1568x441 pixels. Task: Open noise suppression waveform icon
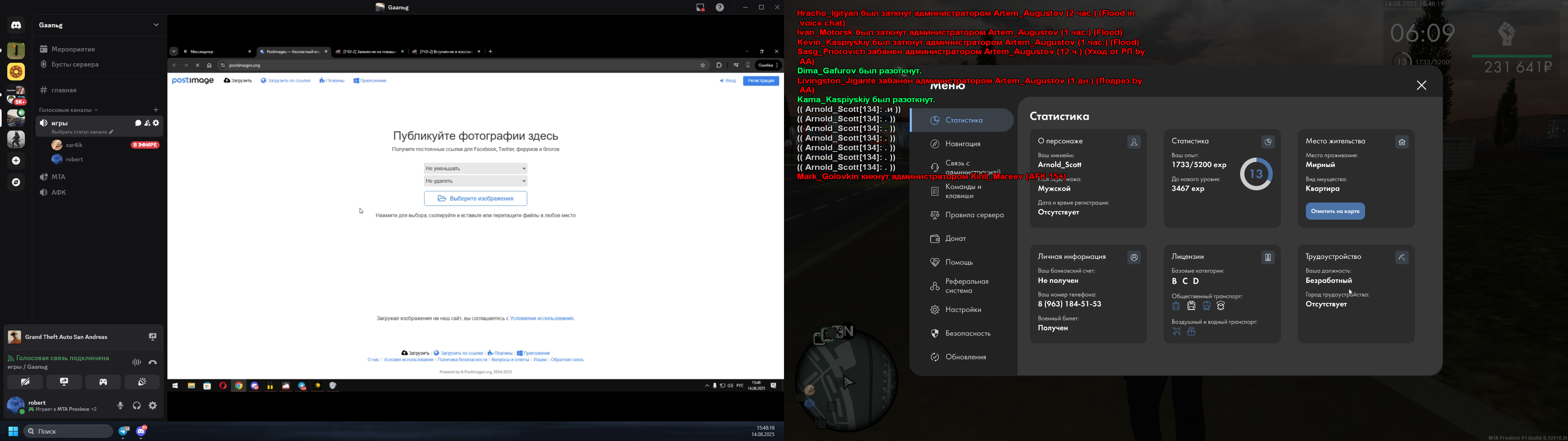pos(136,363)
